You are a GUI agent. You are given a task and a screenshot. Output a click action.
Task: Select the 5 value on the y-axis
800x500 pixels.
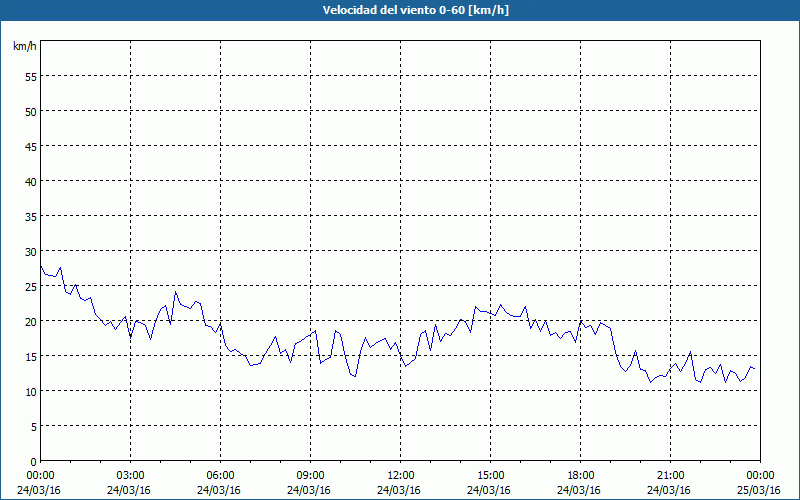[34, 427]
